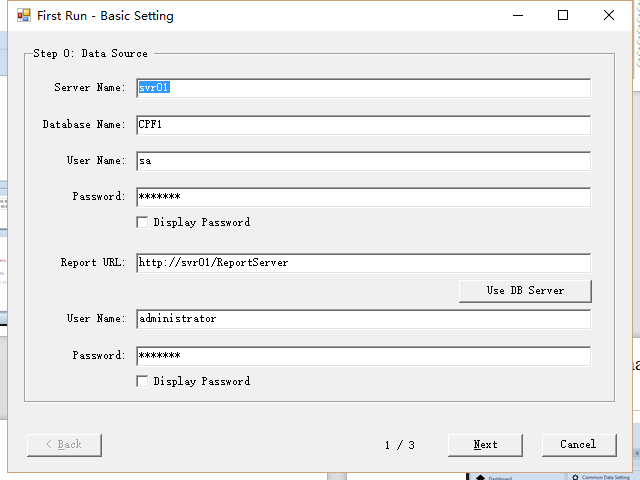This screenshot has width=640, height=480.
Task: Cancel the basic setting wizard
Action: 579,445
